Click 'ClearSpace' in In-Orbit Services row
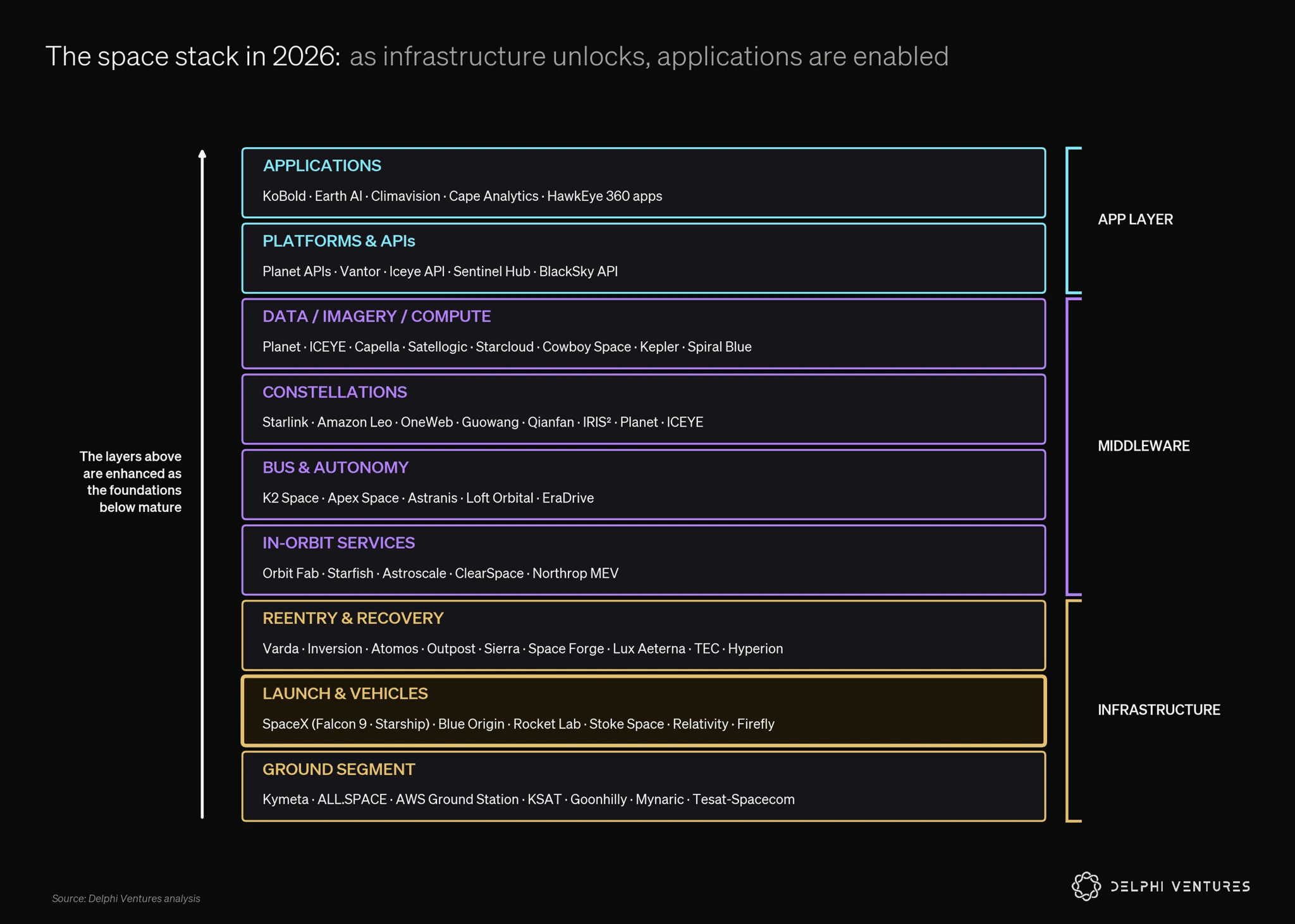Viewport: 1295px width, 924px height. pos(489,573)
